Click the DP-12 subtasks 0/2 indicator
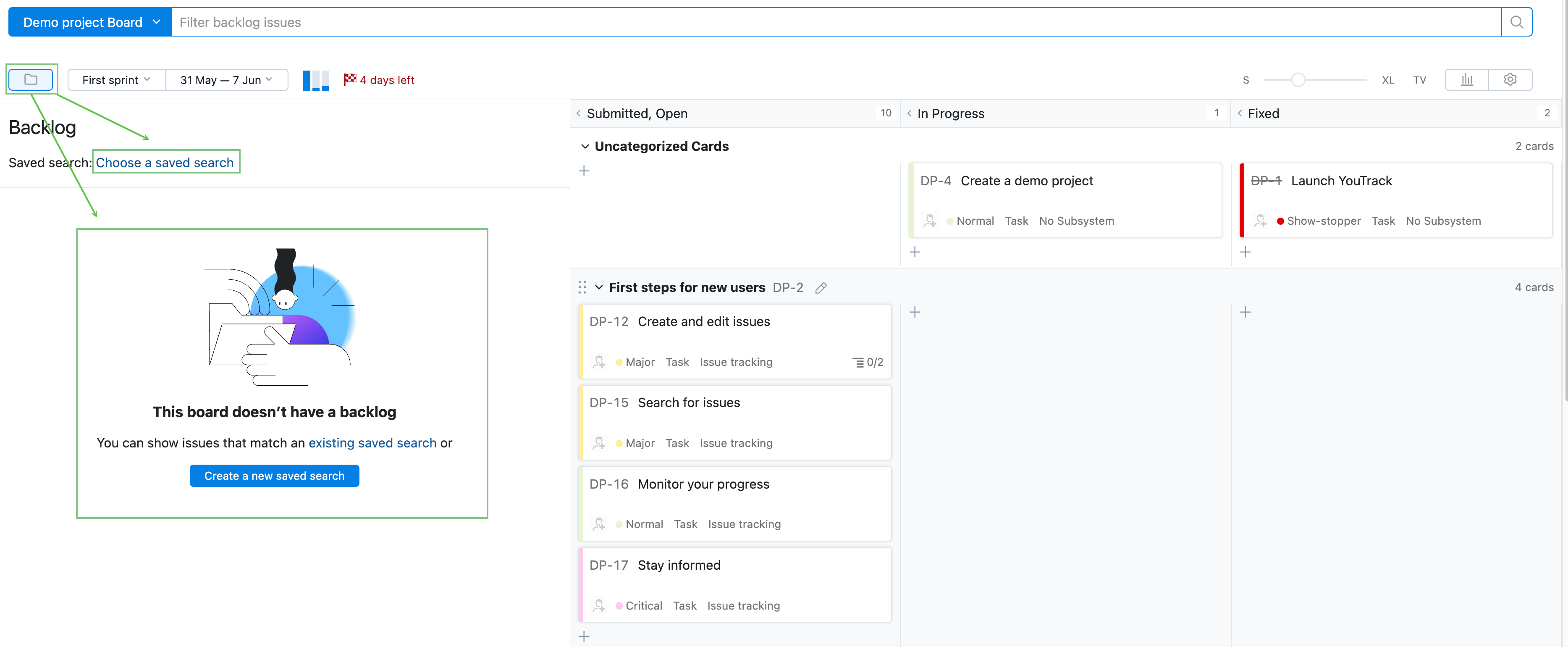Screen dimensions: 1568x647 coord(868,362)
